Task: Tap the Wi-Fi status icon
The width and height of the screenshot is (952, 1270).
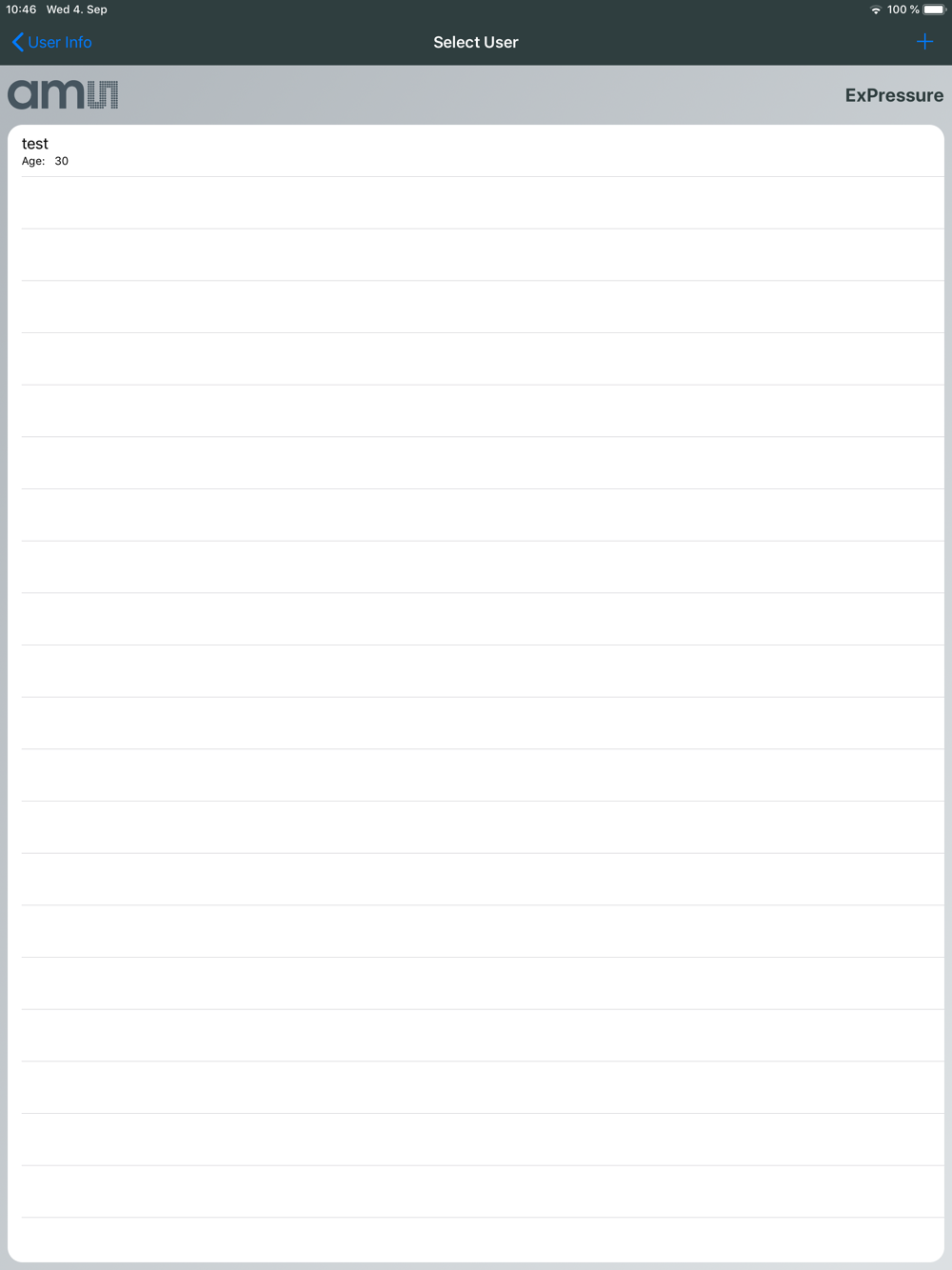Action: 876,10
